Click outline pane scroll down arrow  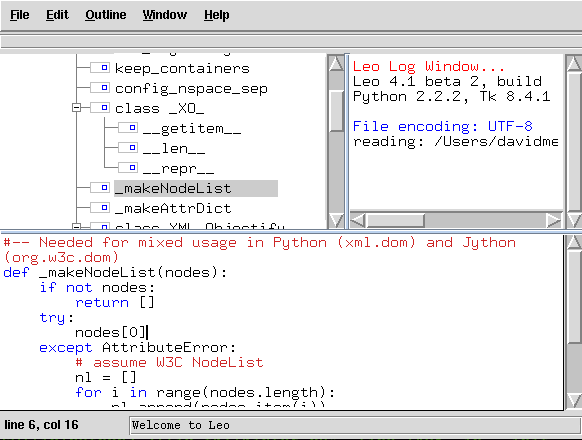coord(336,220)
